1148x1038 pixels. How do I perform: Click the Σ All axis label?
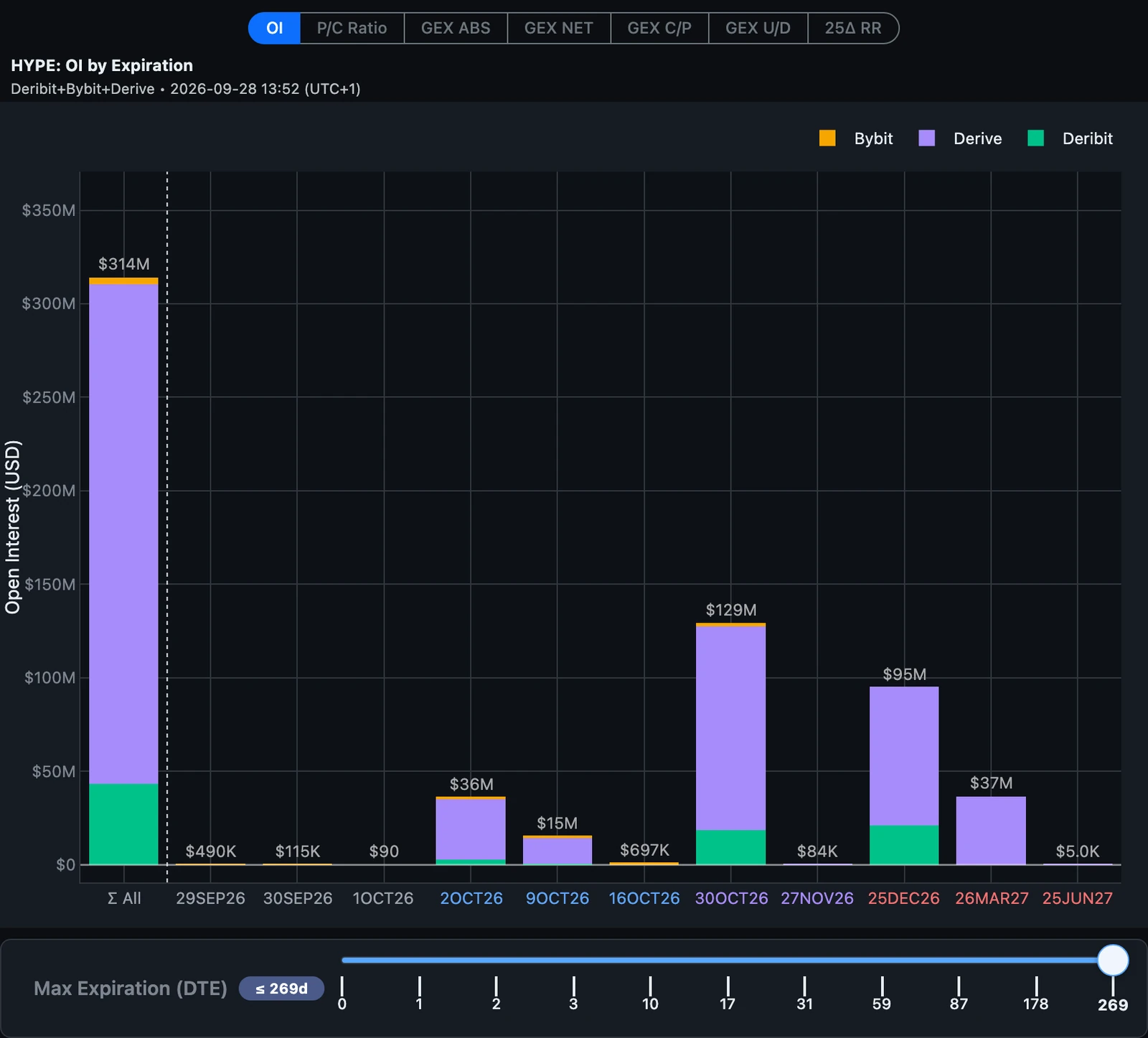(x=124, y=898)
